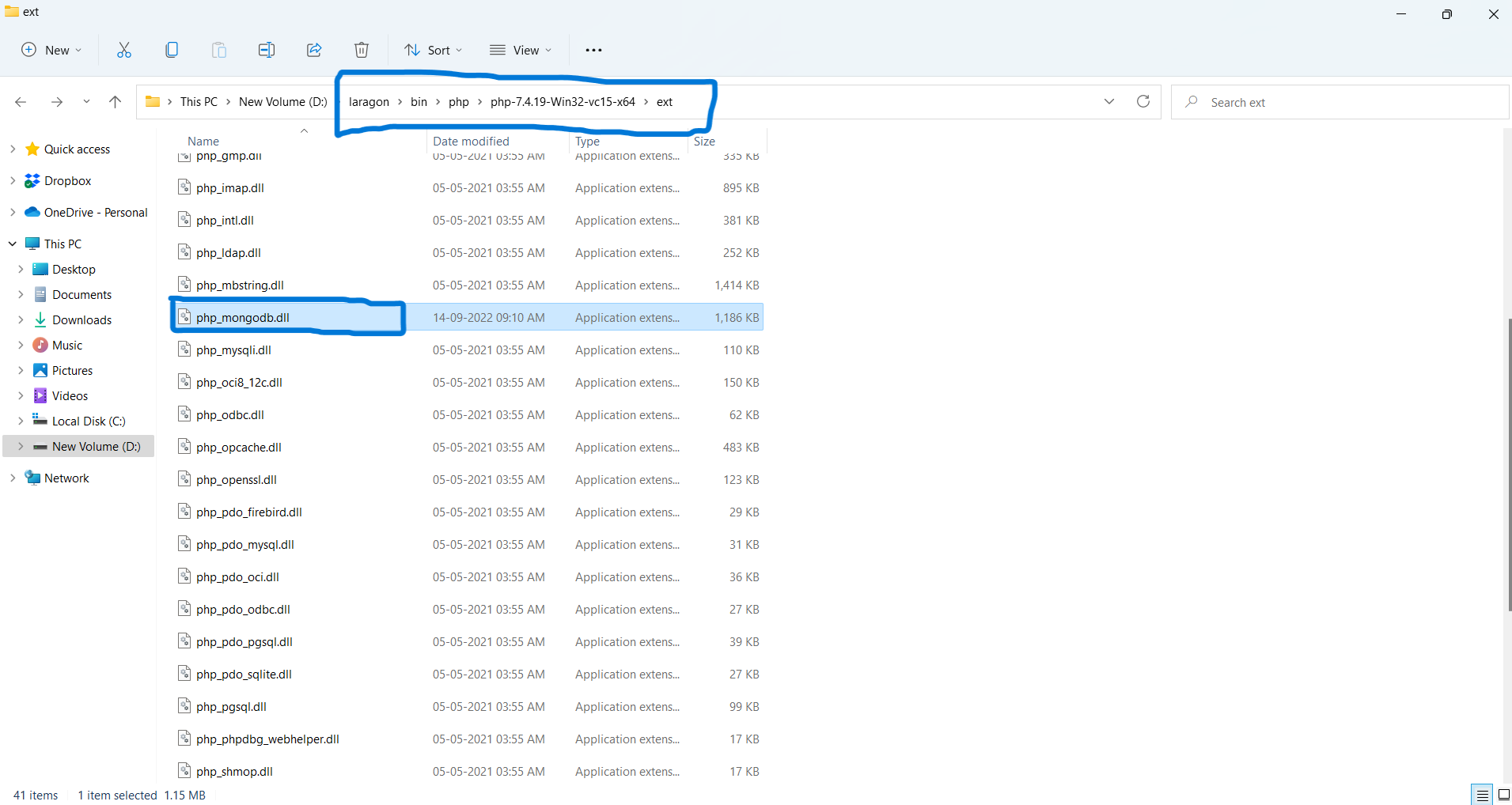Go up one folder level arrow
Image resolution: width=1512 pixels, height=805 pixels.
point(115,102)
